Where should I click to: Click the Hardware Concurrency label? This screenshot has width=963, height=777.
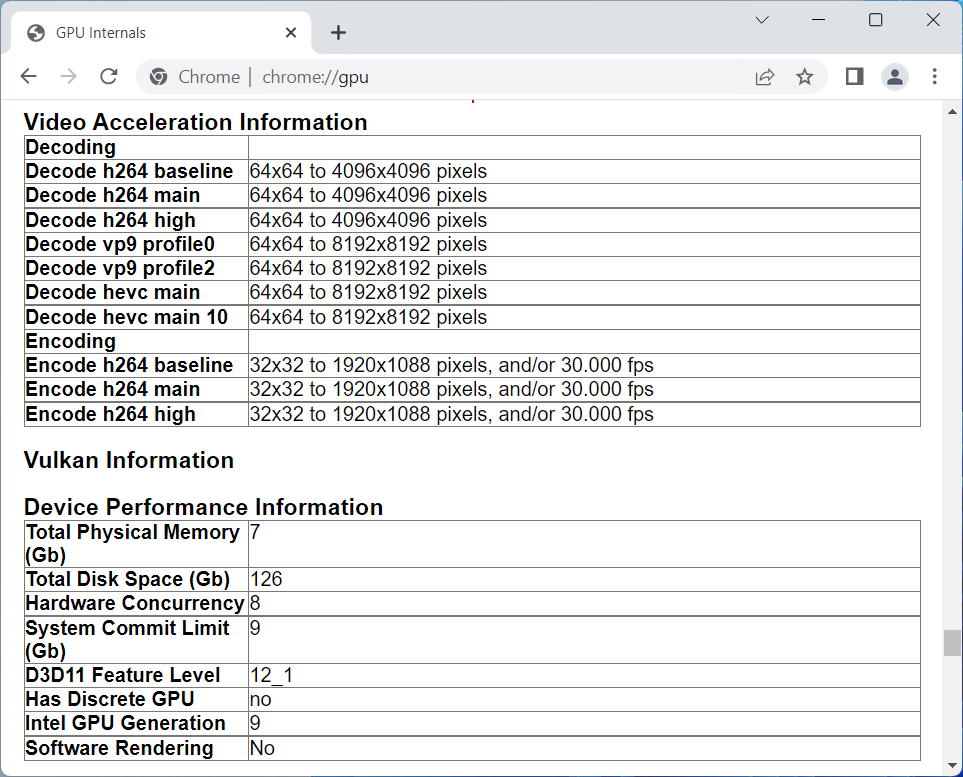click(x=135, y=604)
